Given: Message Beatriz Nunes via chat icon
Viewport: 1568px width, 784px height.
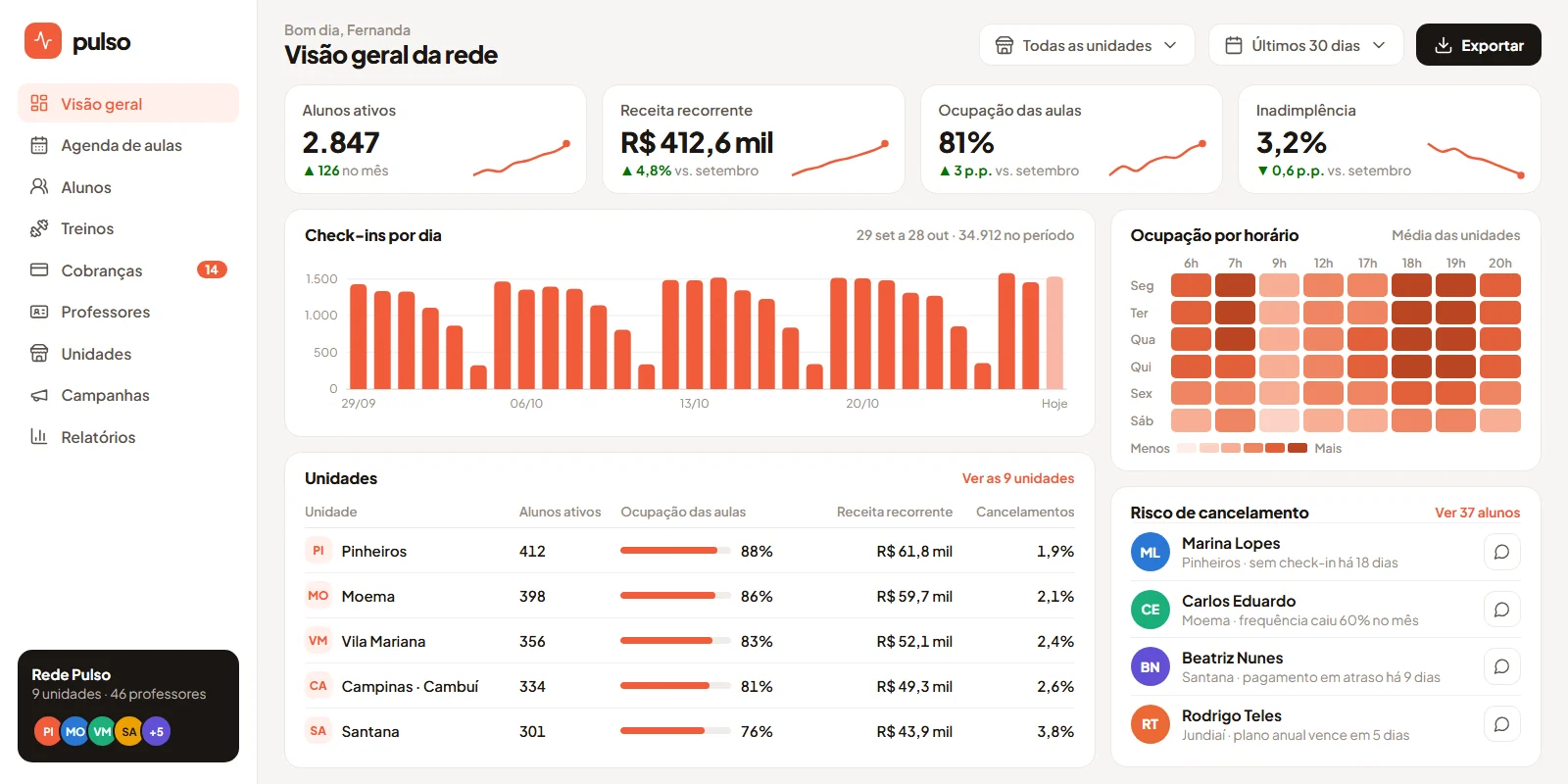Looking at the screenshot, I should tap(1501, 666).
